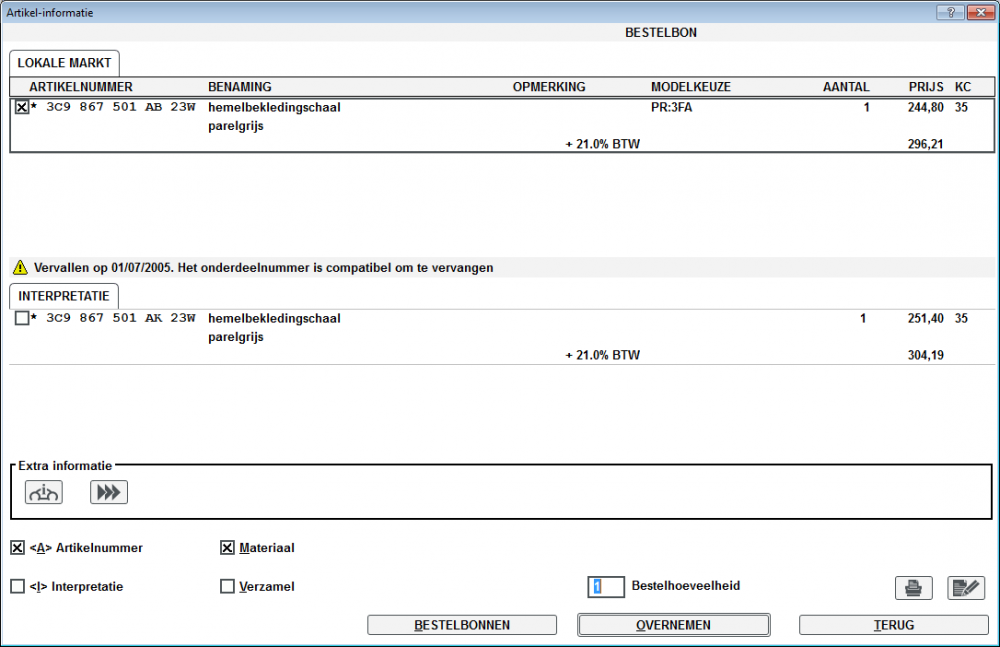This screenshot has width=1000, height=647.
Task: Click the info icon under Extra informatie
Action: (44, 492)
